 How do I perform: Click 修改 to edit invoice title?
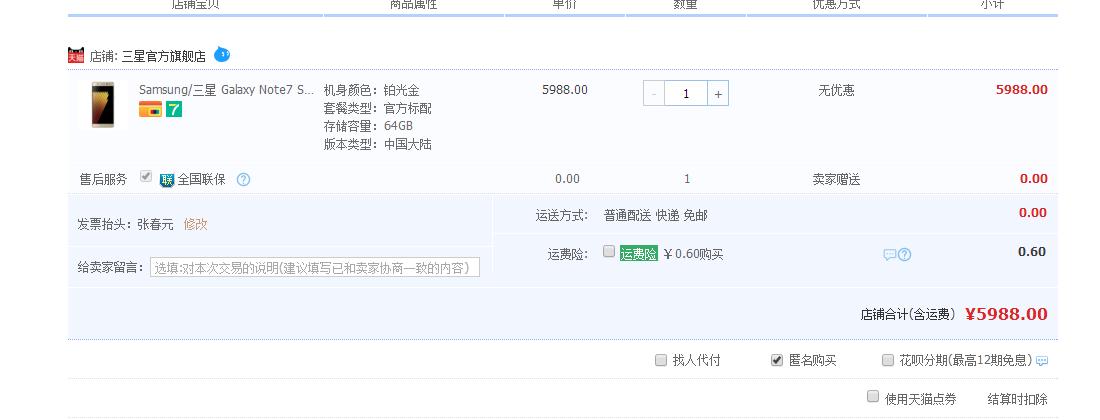(196, 224)
